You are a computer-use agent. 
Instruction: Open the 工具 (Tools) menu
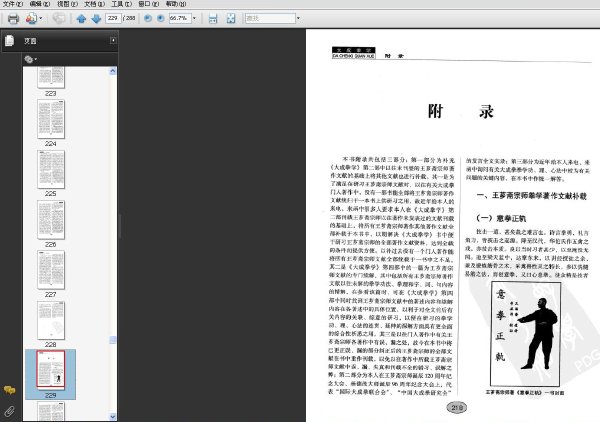(121, 4)
